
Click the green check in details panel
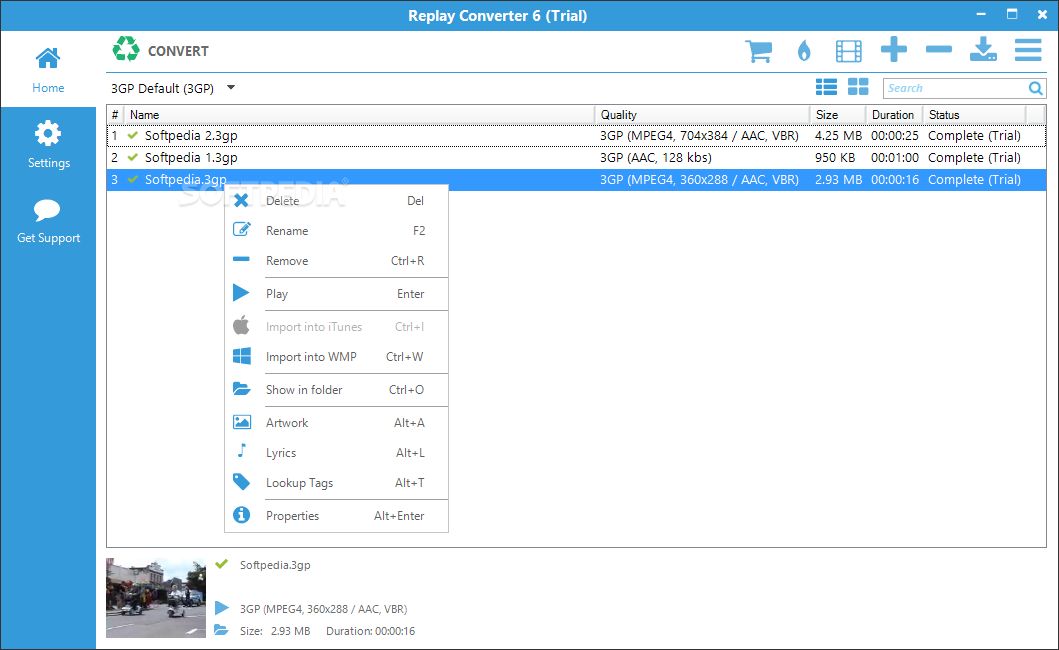click(222, 564)
